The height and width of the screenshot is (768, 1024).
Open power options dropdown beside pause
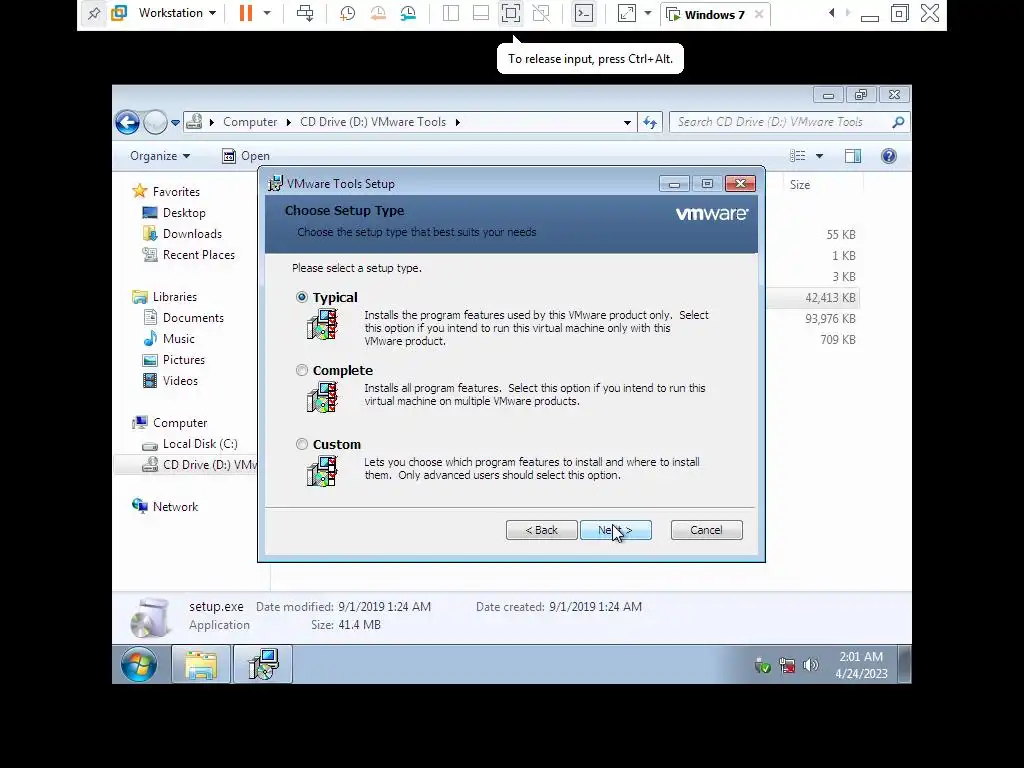pos(266,13)
